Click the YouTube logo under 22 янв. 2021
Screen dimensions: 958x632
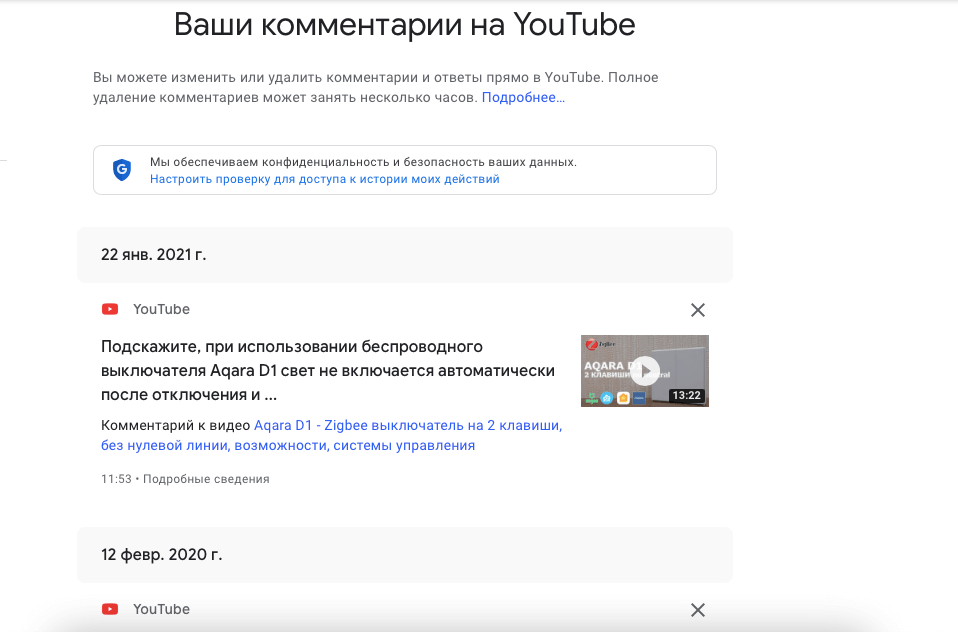point(110,310)
